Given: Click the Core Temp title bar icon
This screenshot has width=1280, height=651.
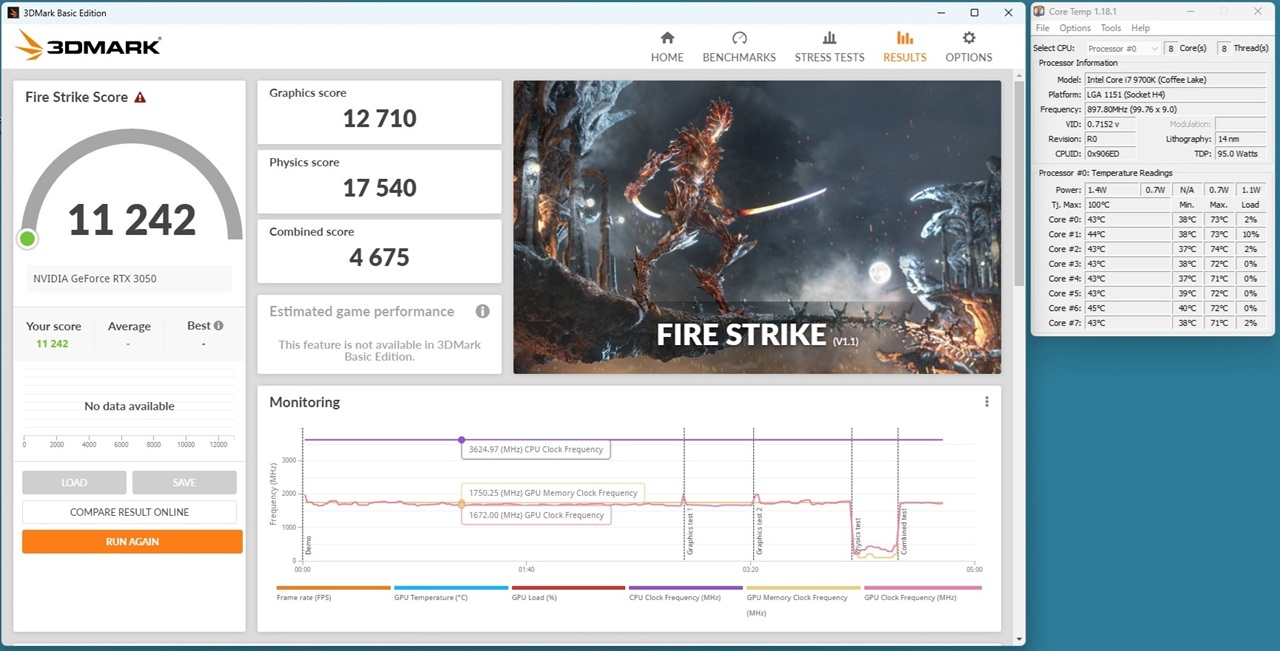Looking at the screenshot, I should click(x=1040, y=11).
